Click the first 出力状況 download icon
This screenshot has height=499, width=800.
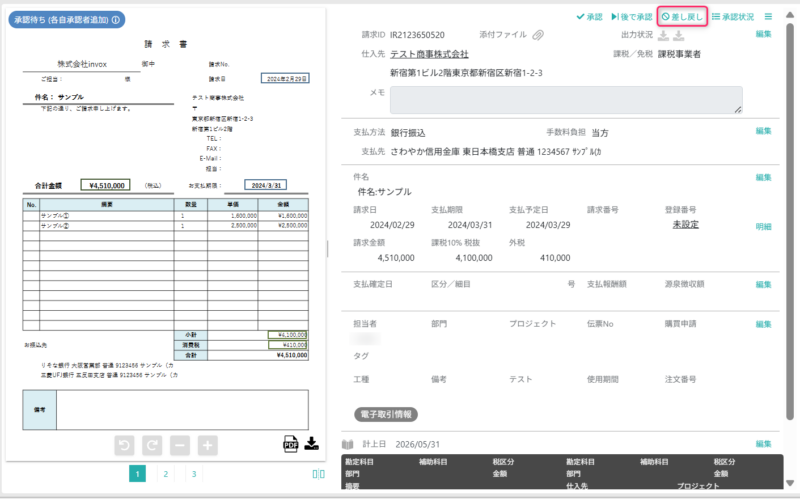(663, 35)
